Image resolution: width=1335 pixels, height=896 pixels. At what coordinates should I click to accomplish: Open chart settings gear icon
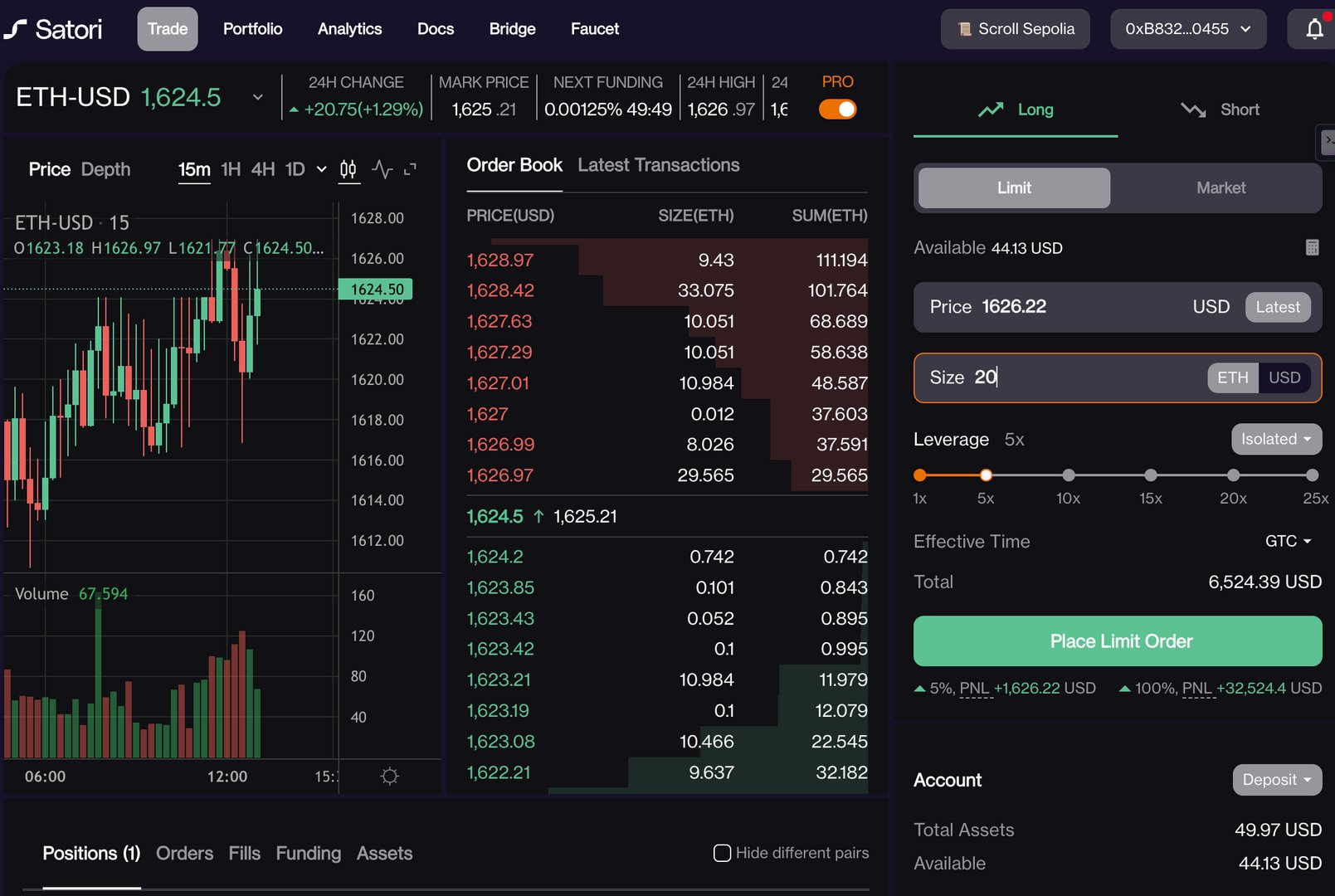click(389, 777)
